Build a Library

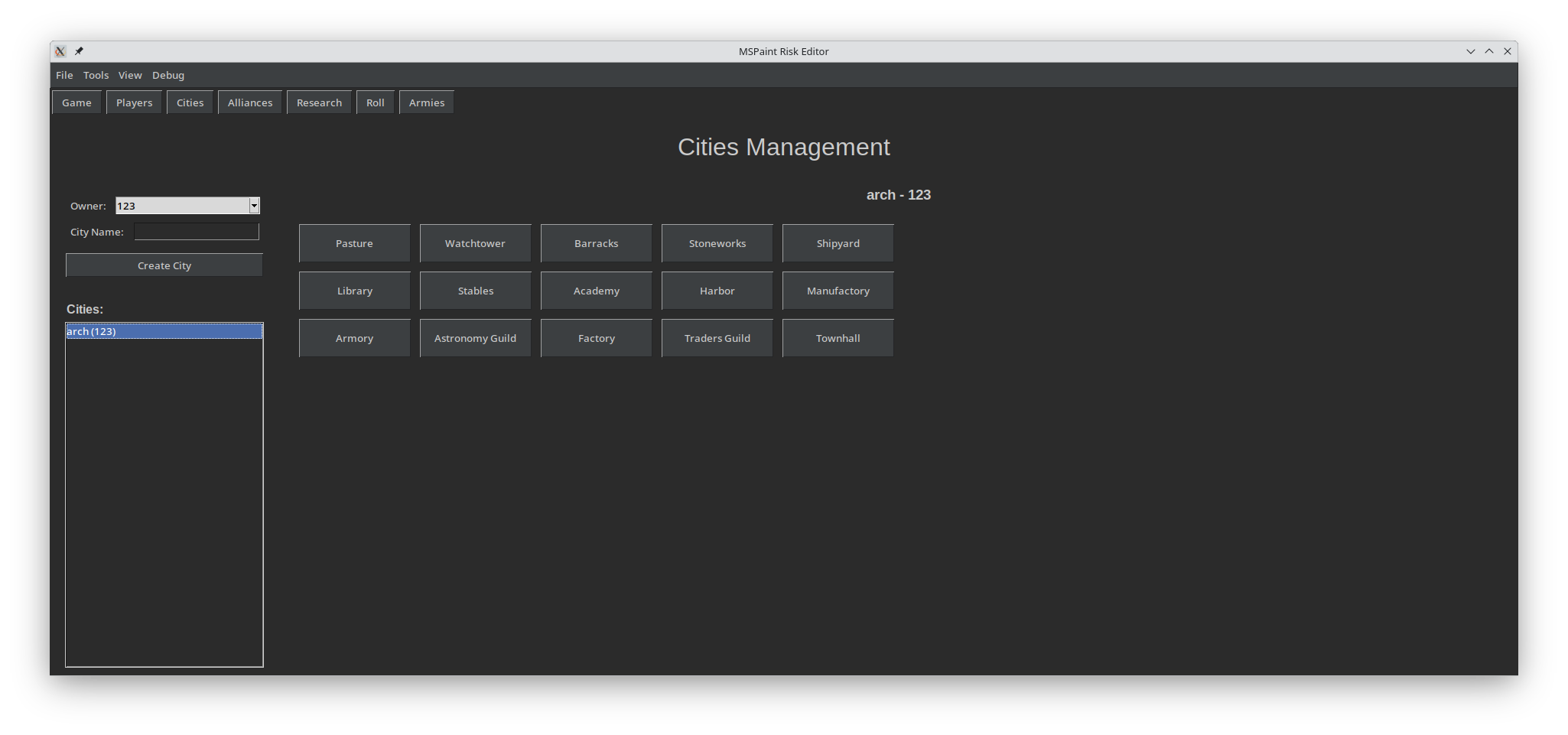click(355, 291)
